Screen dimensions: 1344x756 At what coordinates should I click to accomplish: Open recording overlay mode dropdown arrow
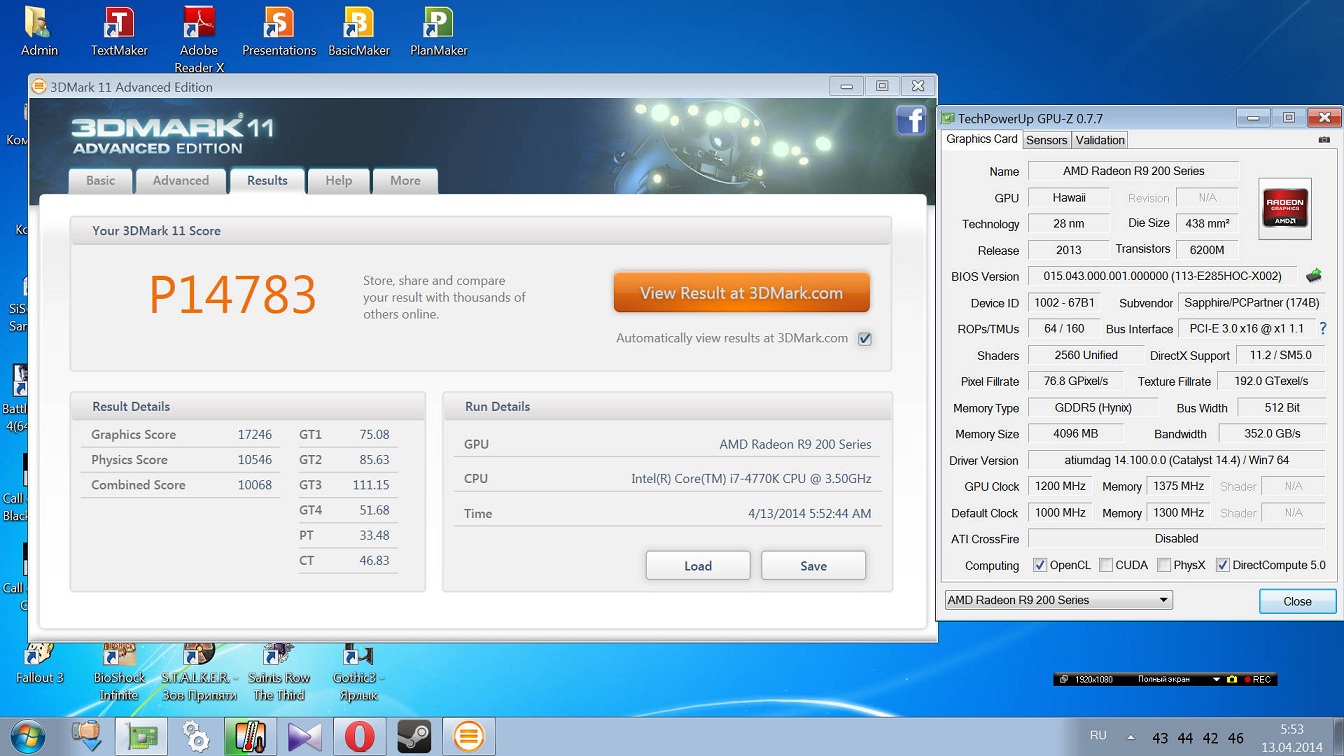[x=1216, y=679]
